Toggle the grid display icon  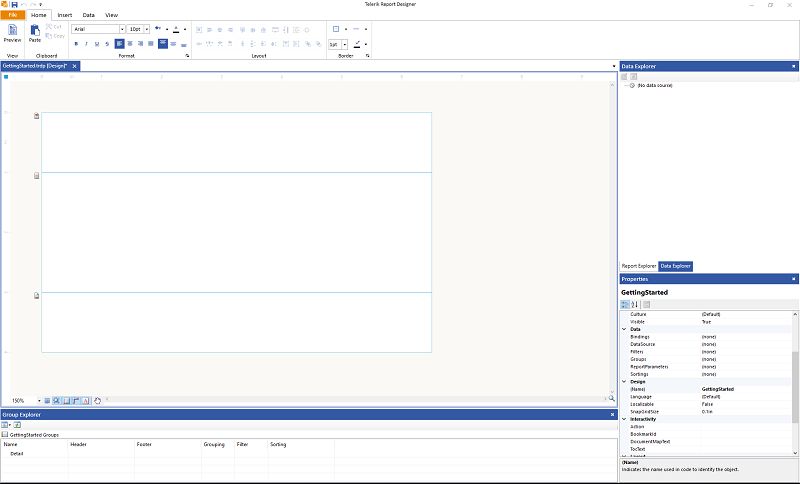point(47,401)
